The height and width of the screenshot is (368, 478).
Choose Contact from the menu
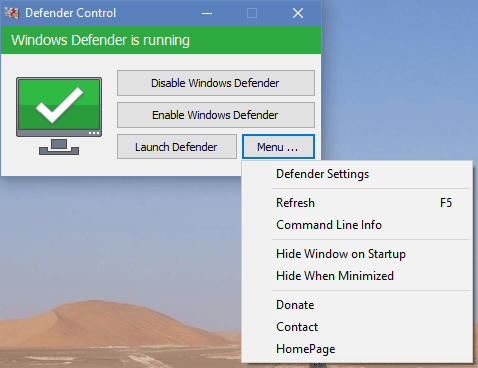[357, 327]
